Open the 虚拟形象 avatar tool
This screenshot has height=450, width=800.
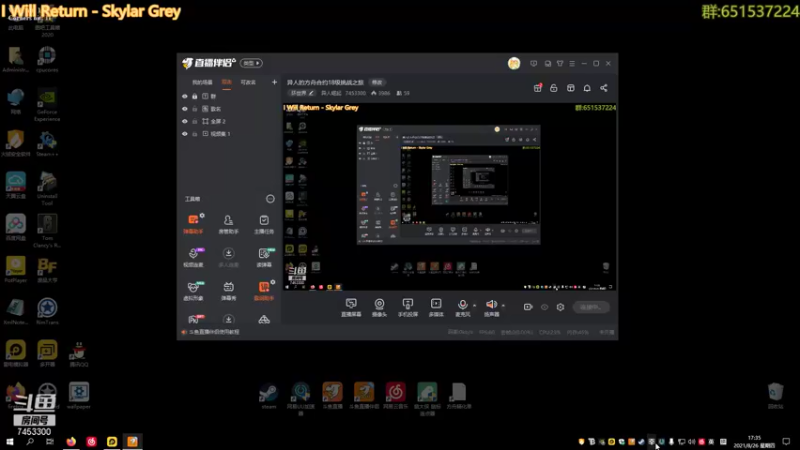click(193, 290)
